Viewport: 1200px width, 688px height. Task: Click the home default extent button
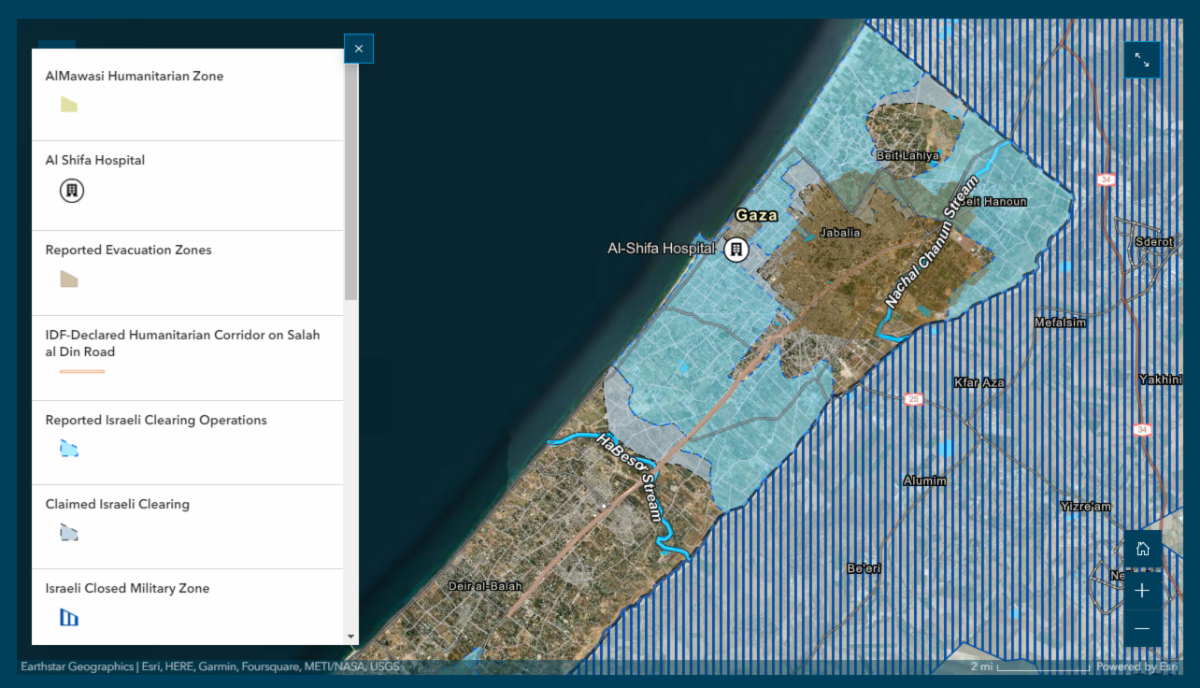(x=1142, y=548)
